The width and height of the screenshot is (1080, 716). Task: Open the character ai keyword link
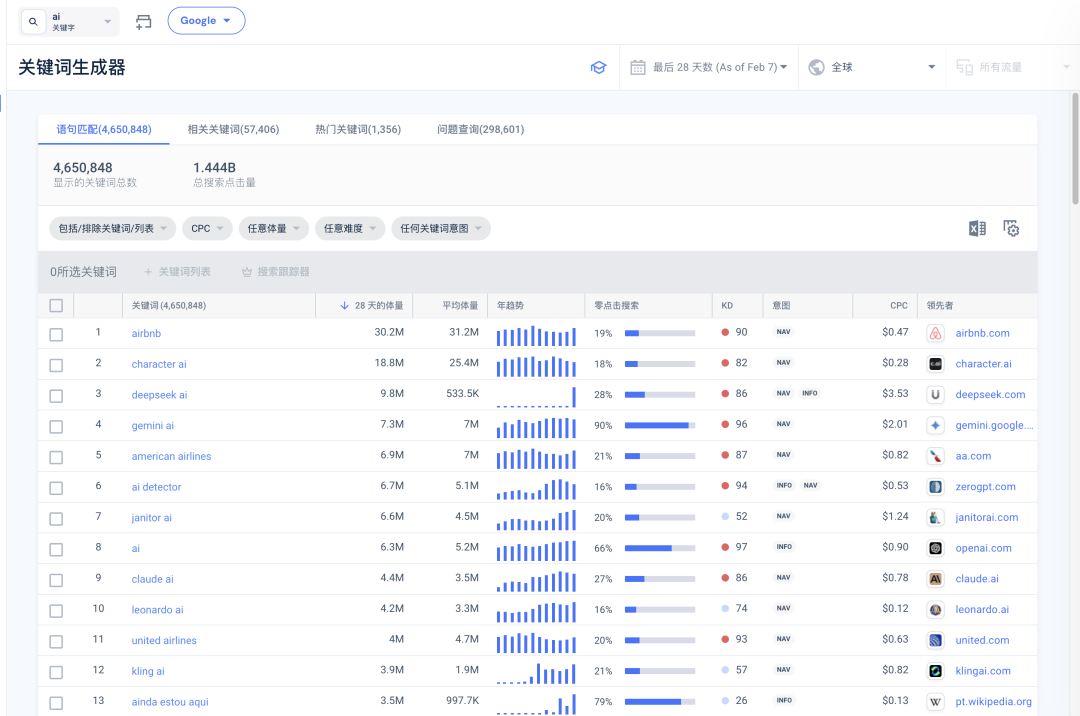tap(159, 364)
